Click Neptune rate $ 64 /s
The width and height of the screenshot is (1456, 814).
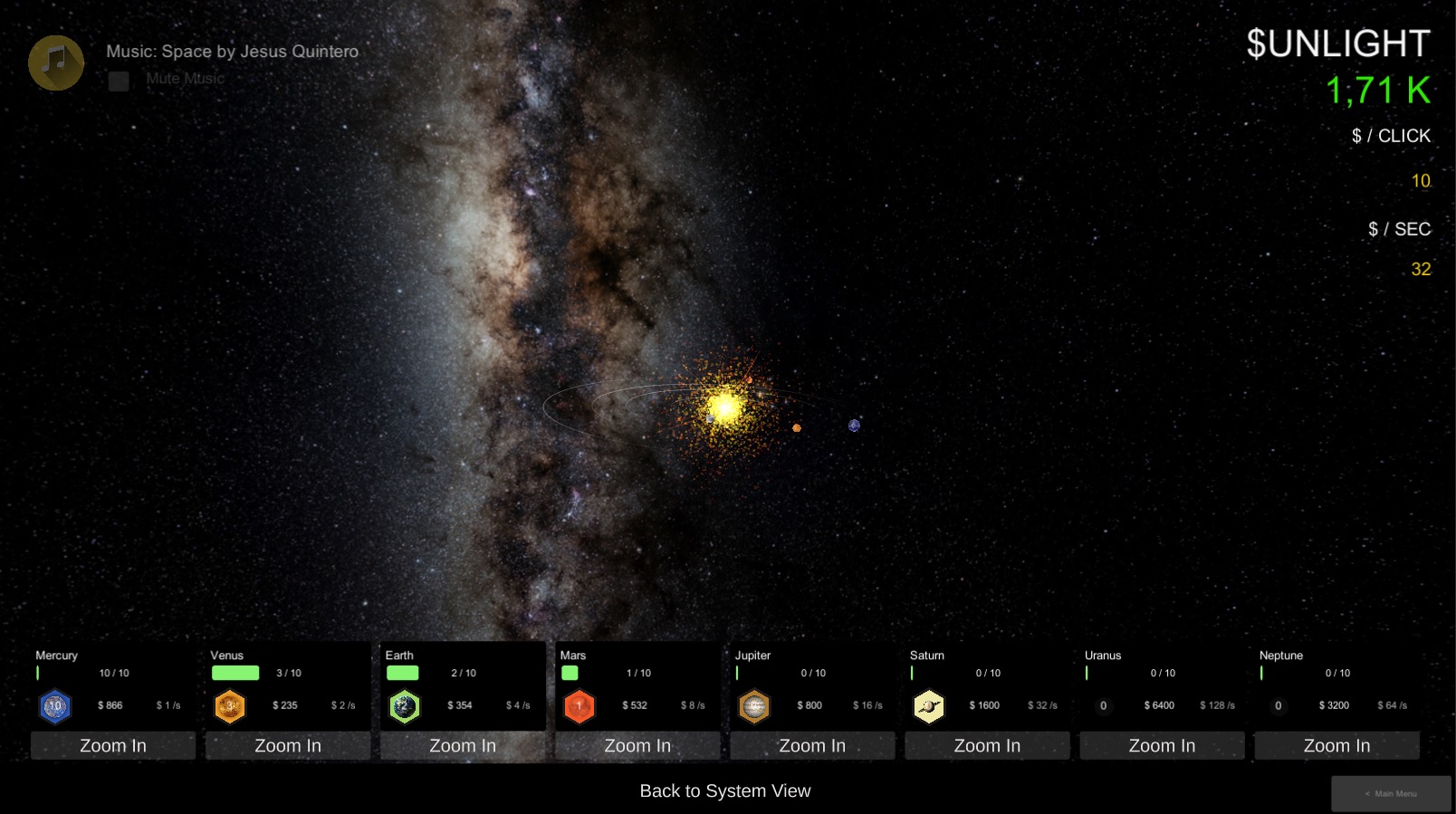(1392, 705)
